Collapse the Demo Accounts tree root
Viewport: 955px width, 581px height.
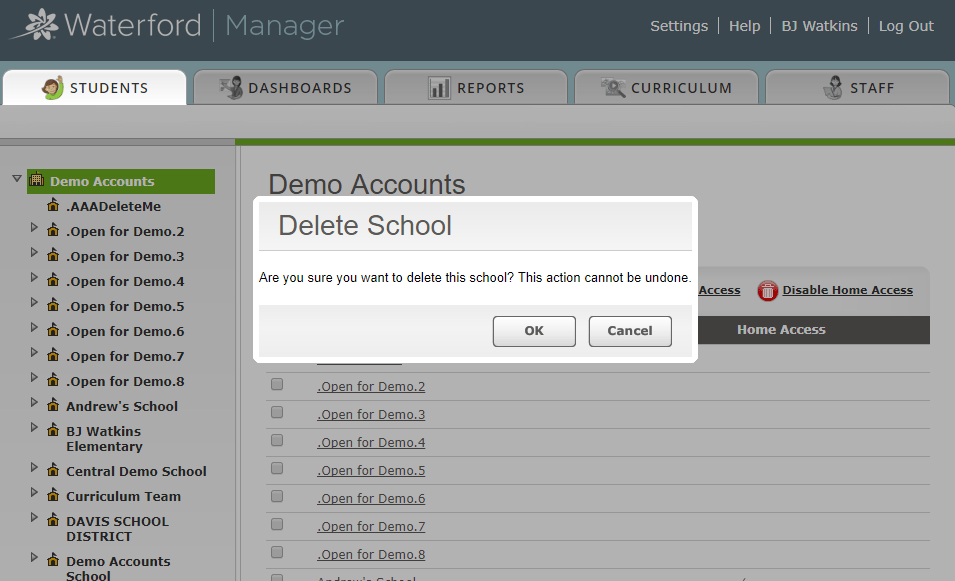click(x=17, y=178)
